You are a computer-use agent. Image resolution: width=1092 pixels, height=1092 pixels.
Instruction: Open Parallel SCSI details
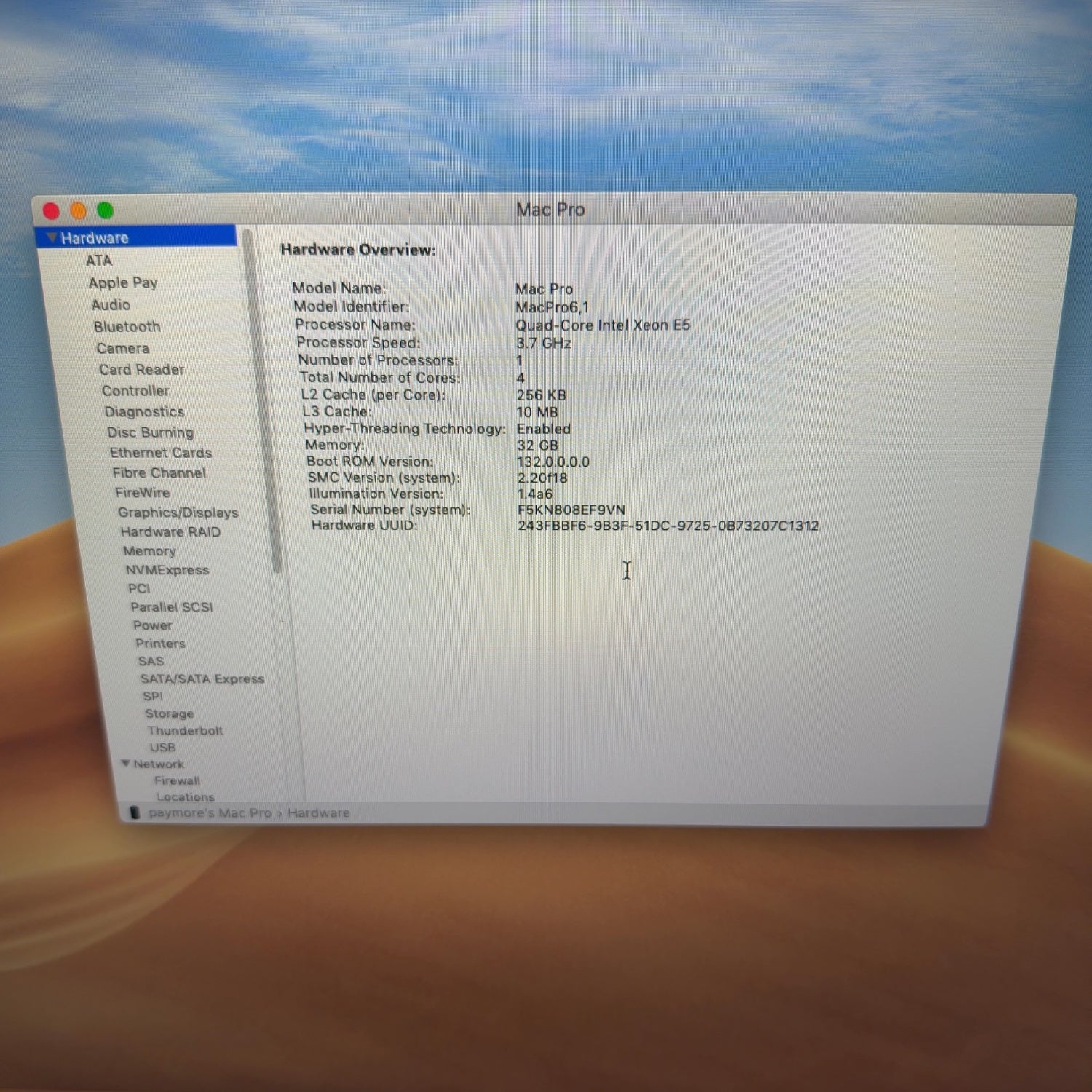coord(172,607)
